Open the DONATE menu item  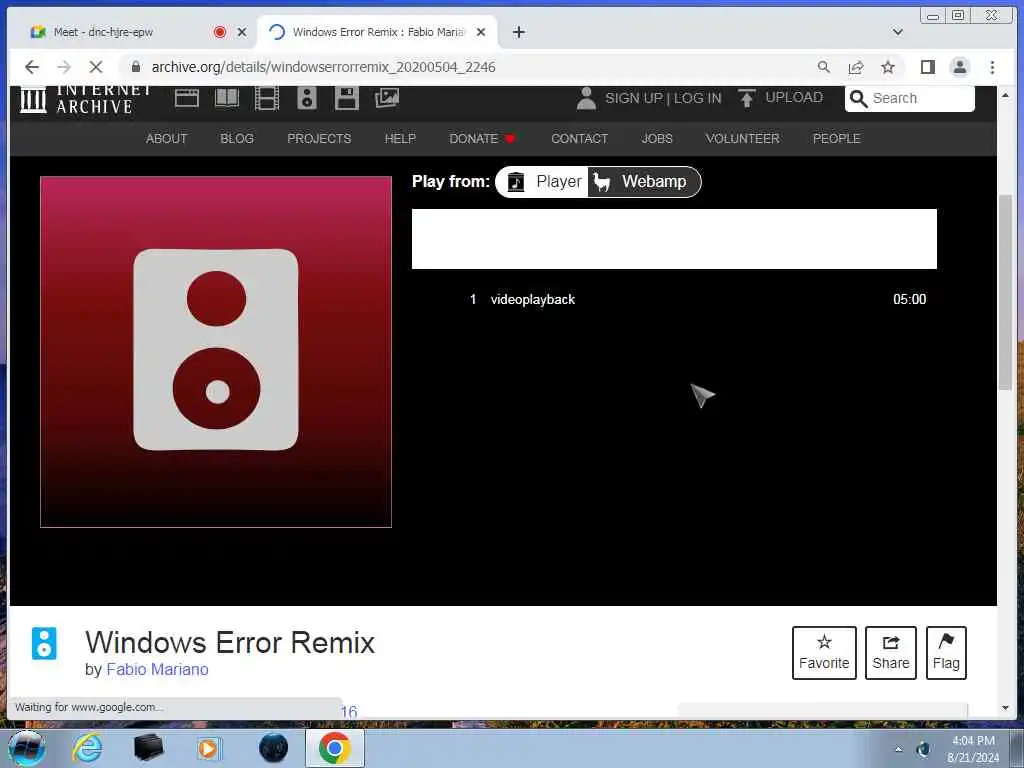click(x=483, y=138)
